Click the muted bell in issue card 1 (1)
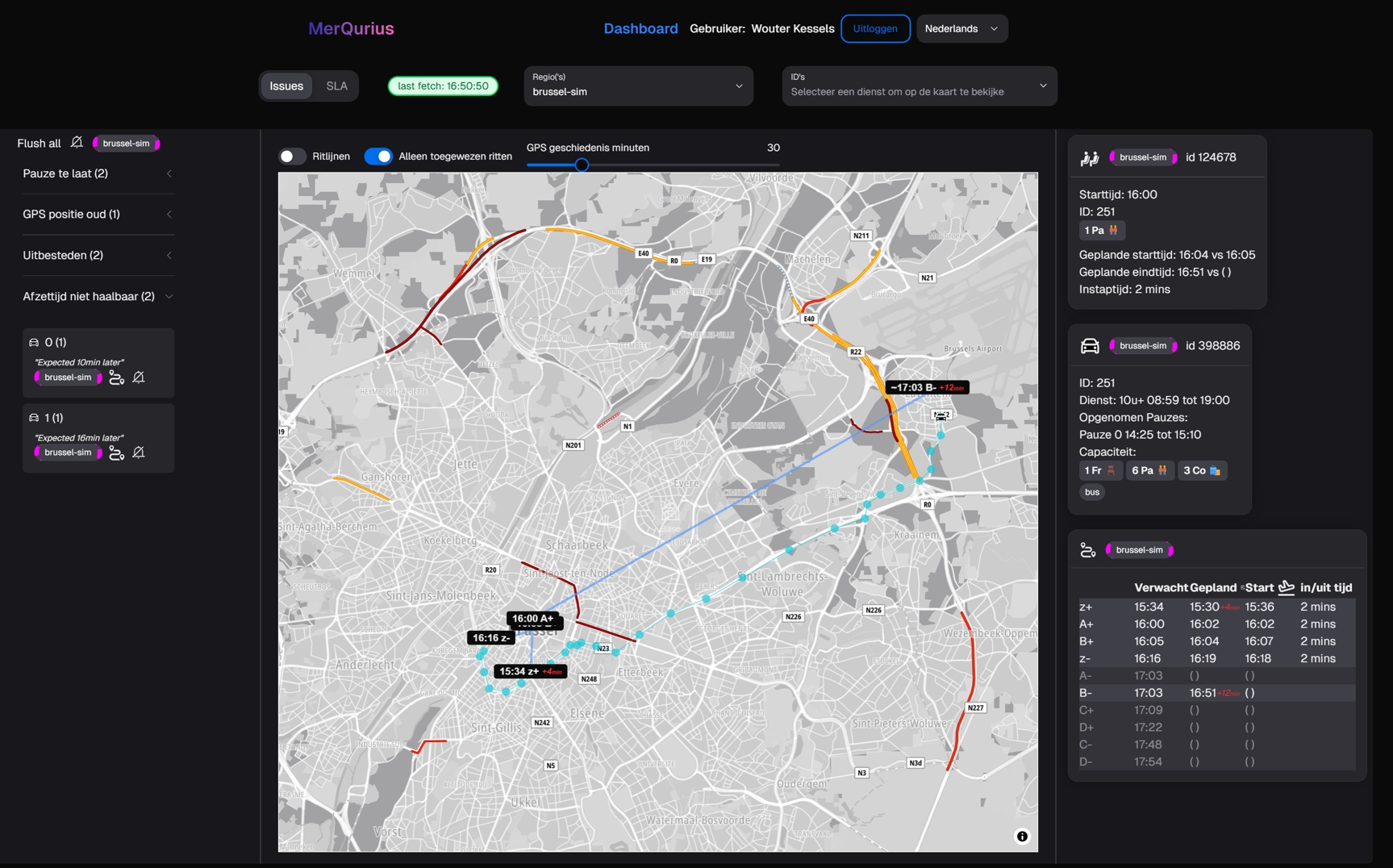The image size is (1393, 868). (x=139, y=453)
